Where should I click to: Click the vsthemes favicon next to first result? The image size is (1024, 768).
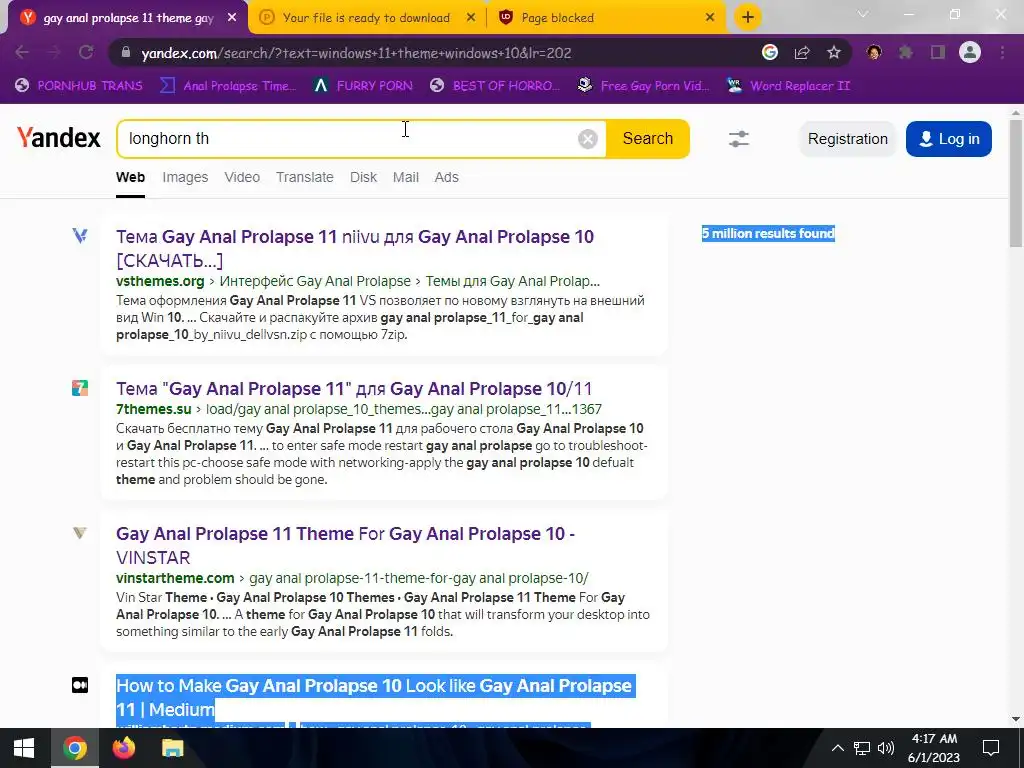(x=80, y=236)
